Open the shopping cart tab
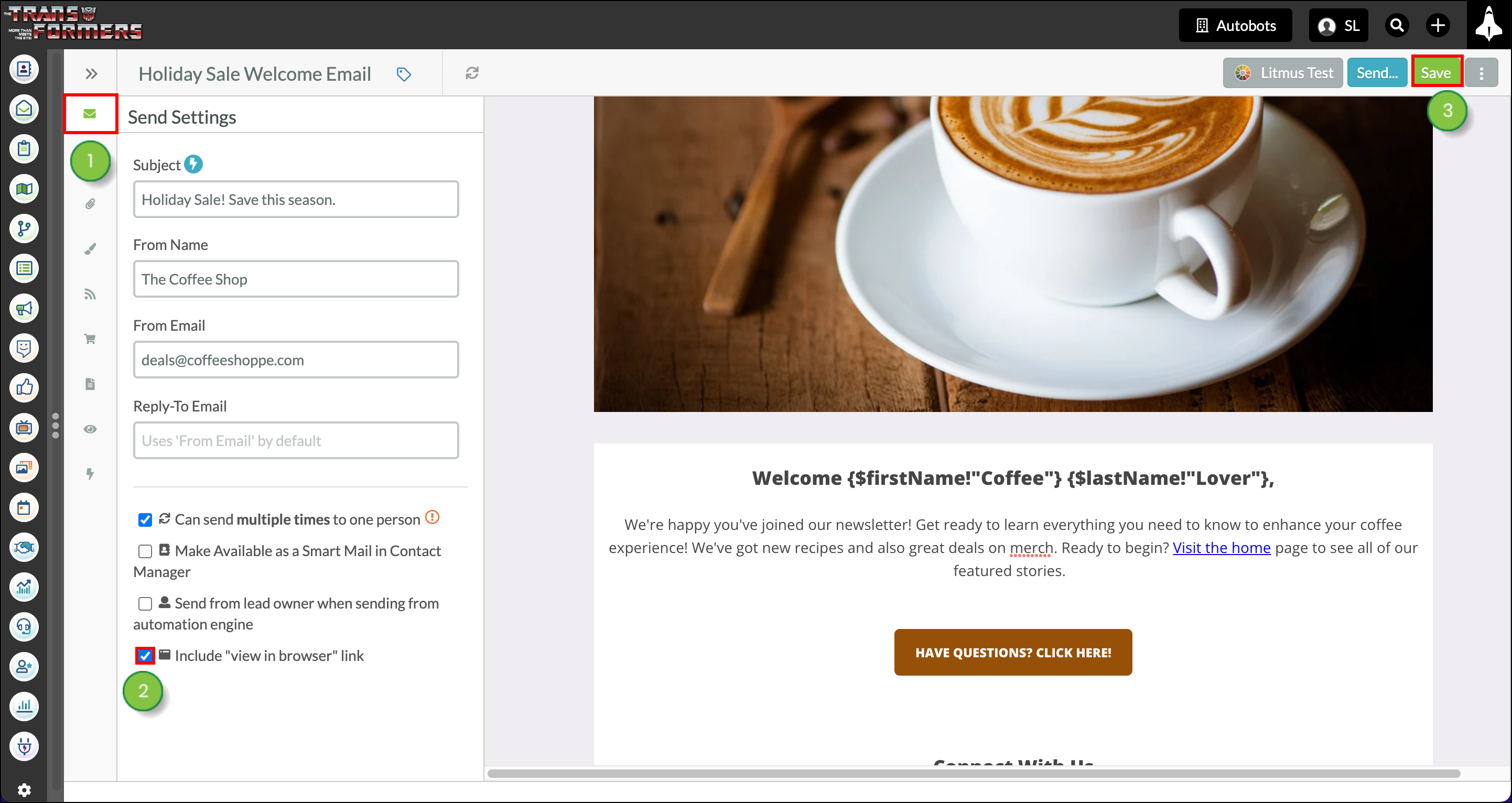1512x803 pixels. [x=90, y=339]
